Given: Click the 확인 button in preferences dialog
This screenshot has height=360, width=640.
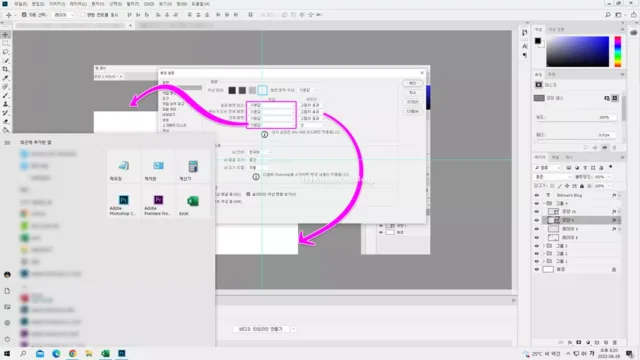Looking at the screenshot, I should (412, 83).
